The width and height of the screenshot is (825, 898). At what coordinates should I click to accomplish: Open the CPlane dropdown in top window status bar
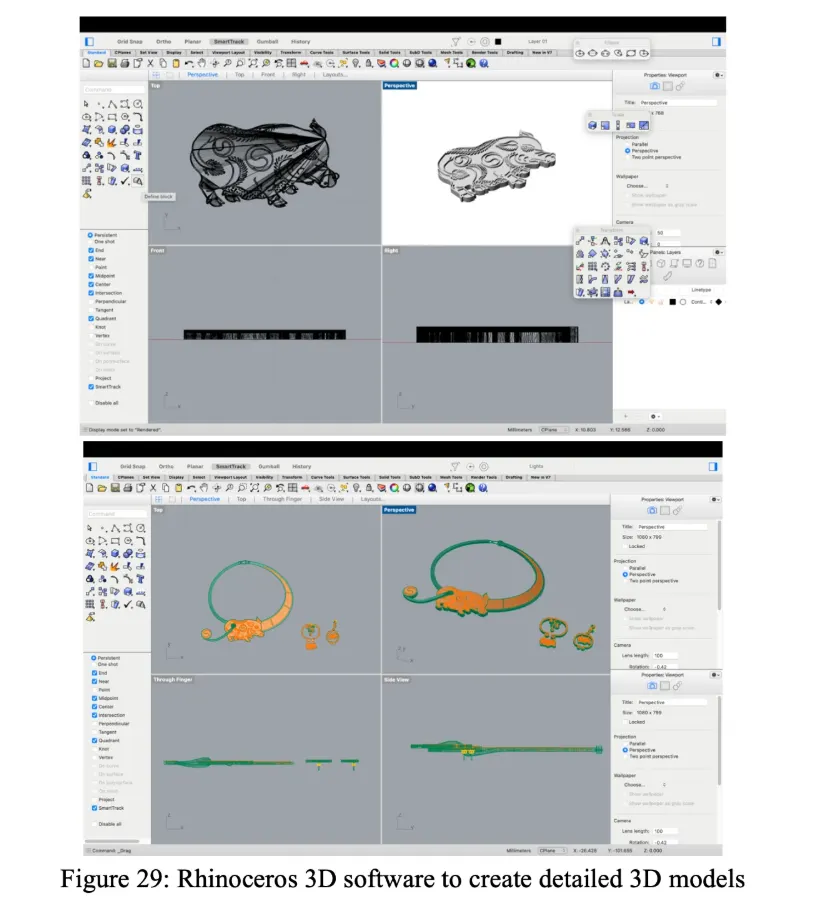coord(554,430)
